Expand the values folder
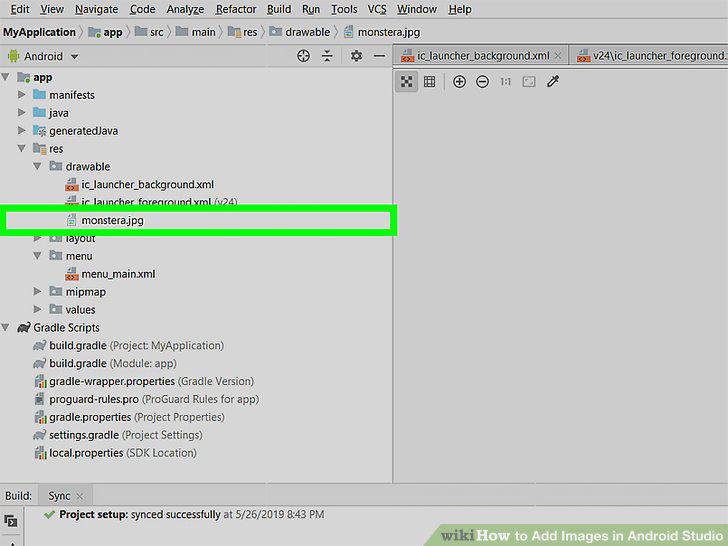The image size is (728, 546). [38, 309]
